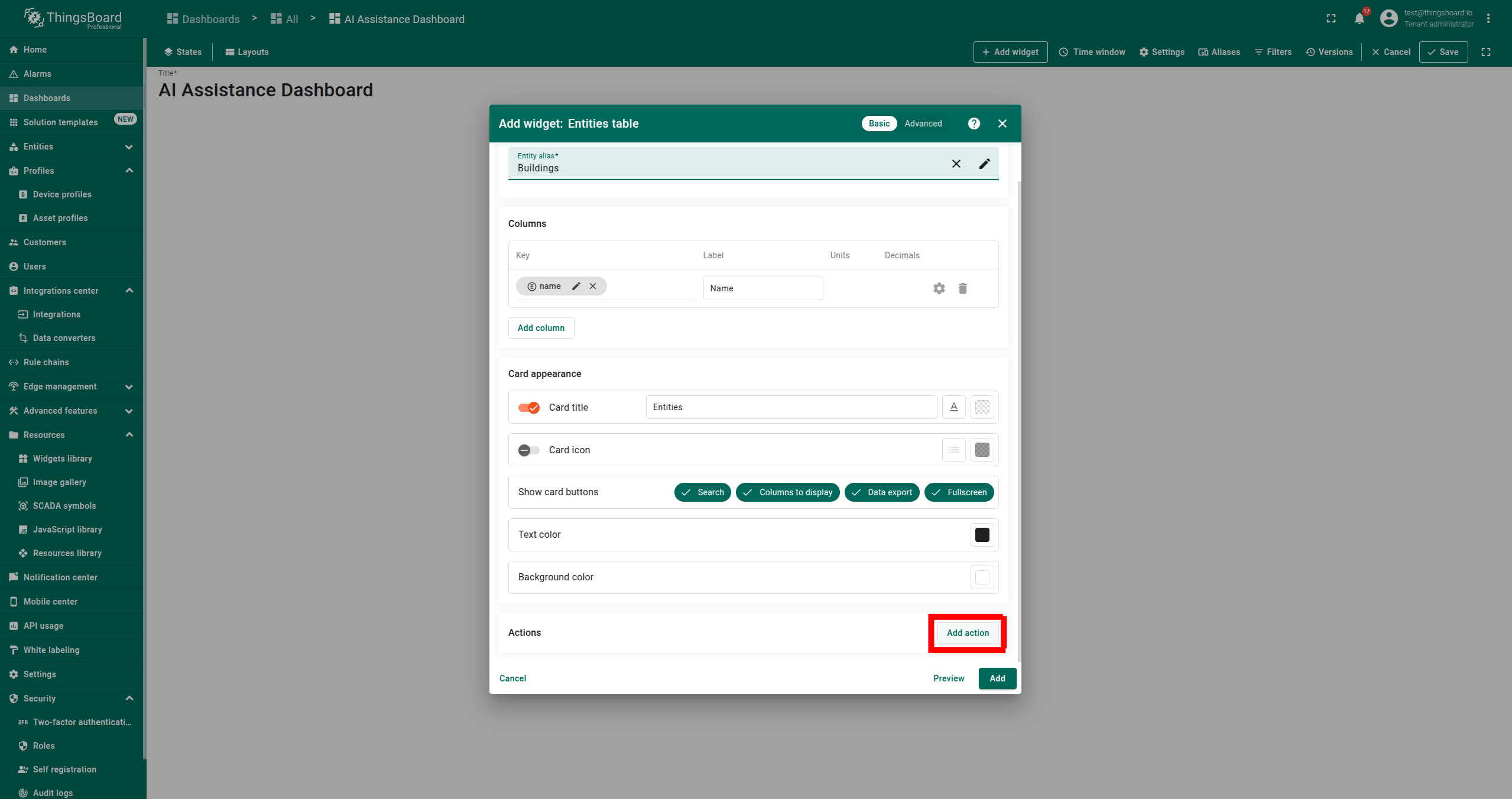1512x799 pixels.
Task: Open the card title font settings
Action: coord(953,407)
